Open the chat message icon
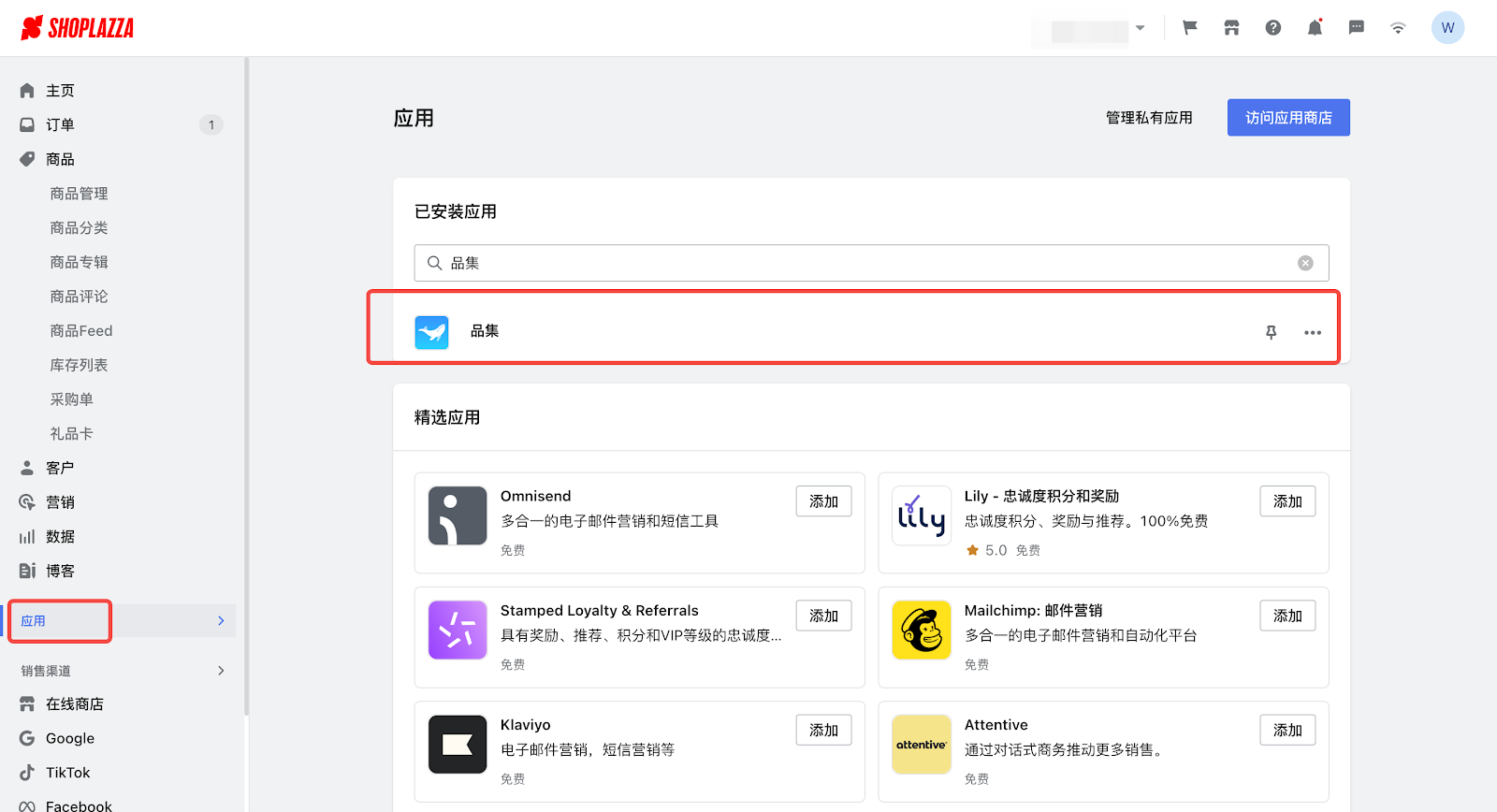Viewport: 1497px width, 812px height. [1357, 28]
